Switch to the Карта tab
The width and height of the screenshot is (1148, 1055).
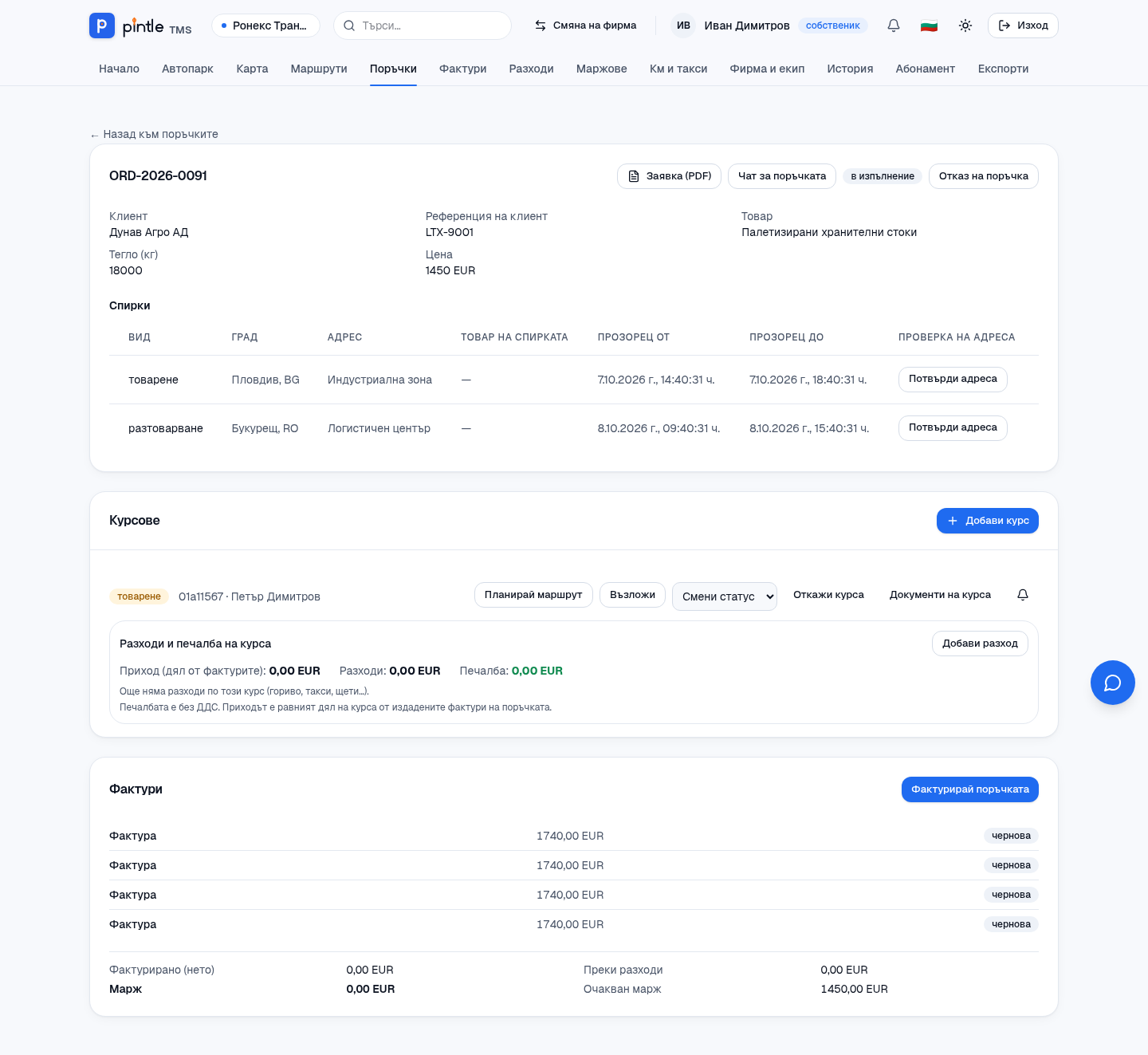(252, 69)
